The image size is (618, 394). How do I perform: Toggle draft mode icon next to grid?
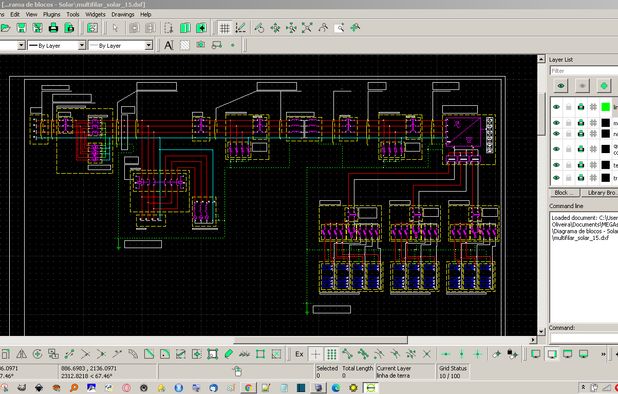click(x=240, y=28)
